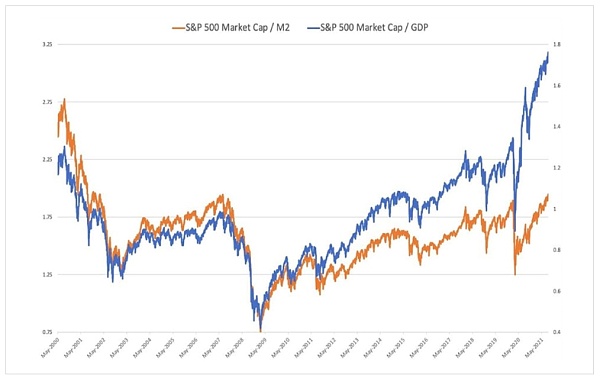Click the May-2000 x-axis date label
Image resolution: width=600 pixels, height=382 pixels.
click(x=50, y=348)
